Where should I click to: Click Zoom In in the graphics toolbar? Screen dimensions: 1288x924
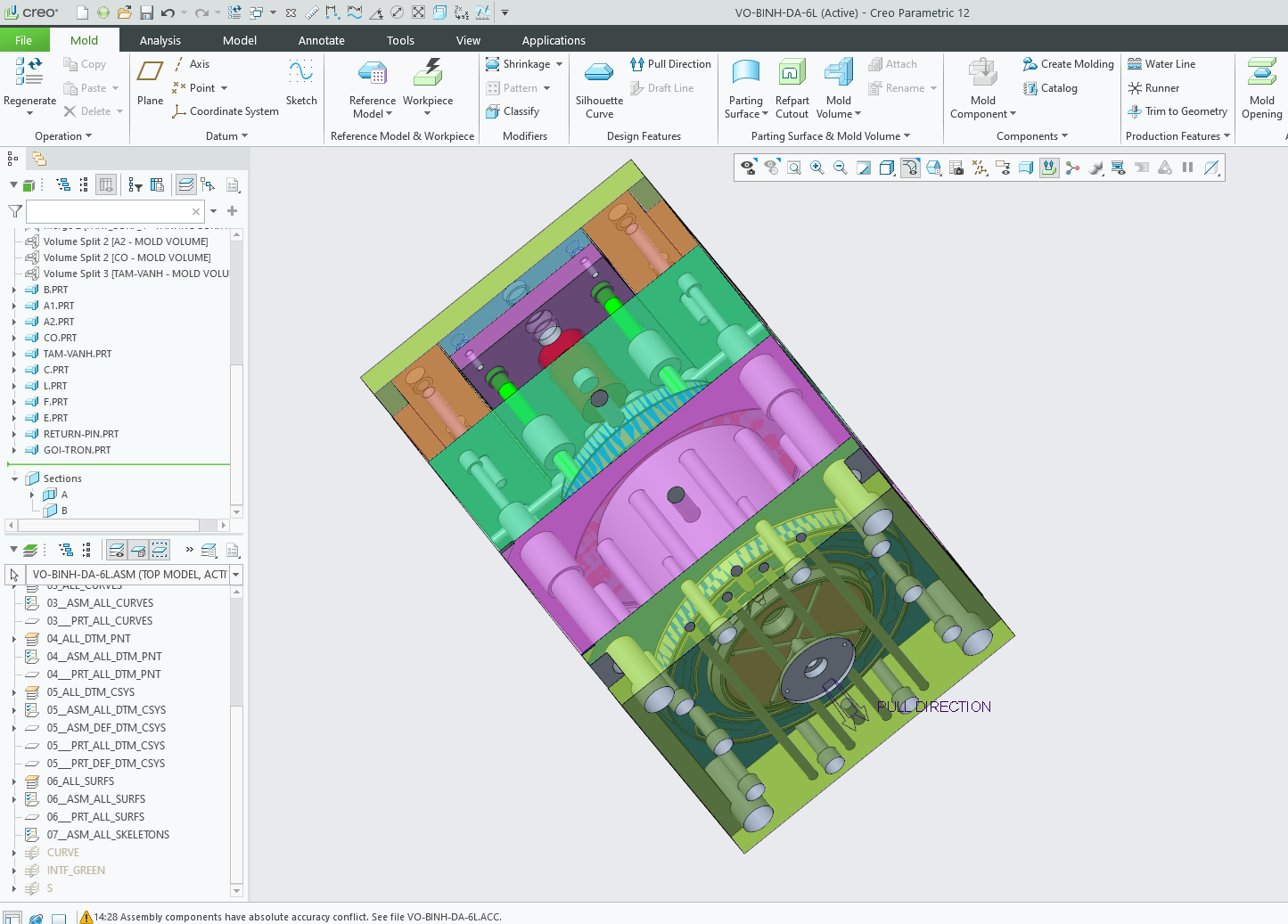point(816,168)
